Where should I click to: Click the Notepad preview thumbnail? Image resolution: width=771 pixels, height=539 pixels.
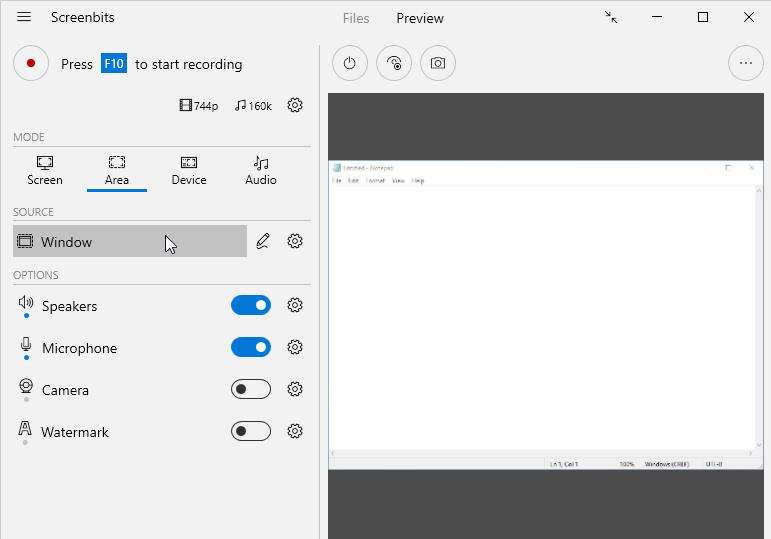(x=546, y=315)
